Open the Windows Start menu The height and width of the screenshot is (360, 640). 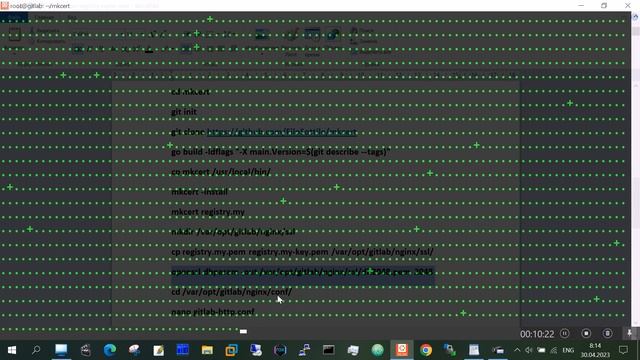click(11, 350)
